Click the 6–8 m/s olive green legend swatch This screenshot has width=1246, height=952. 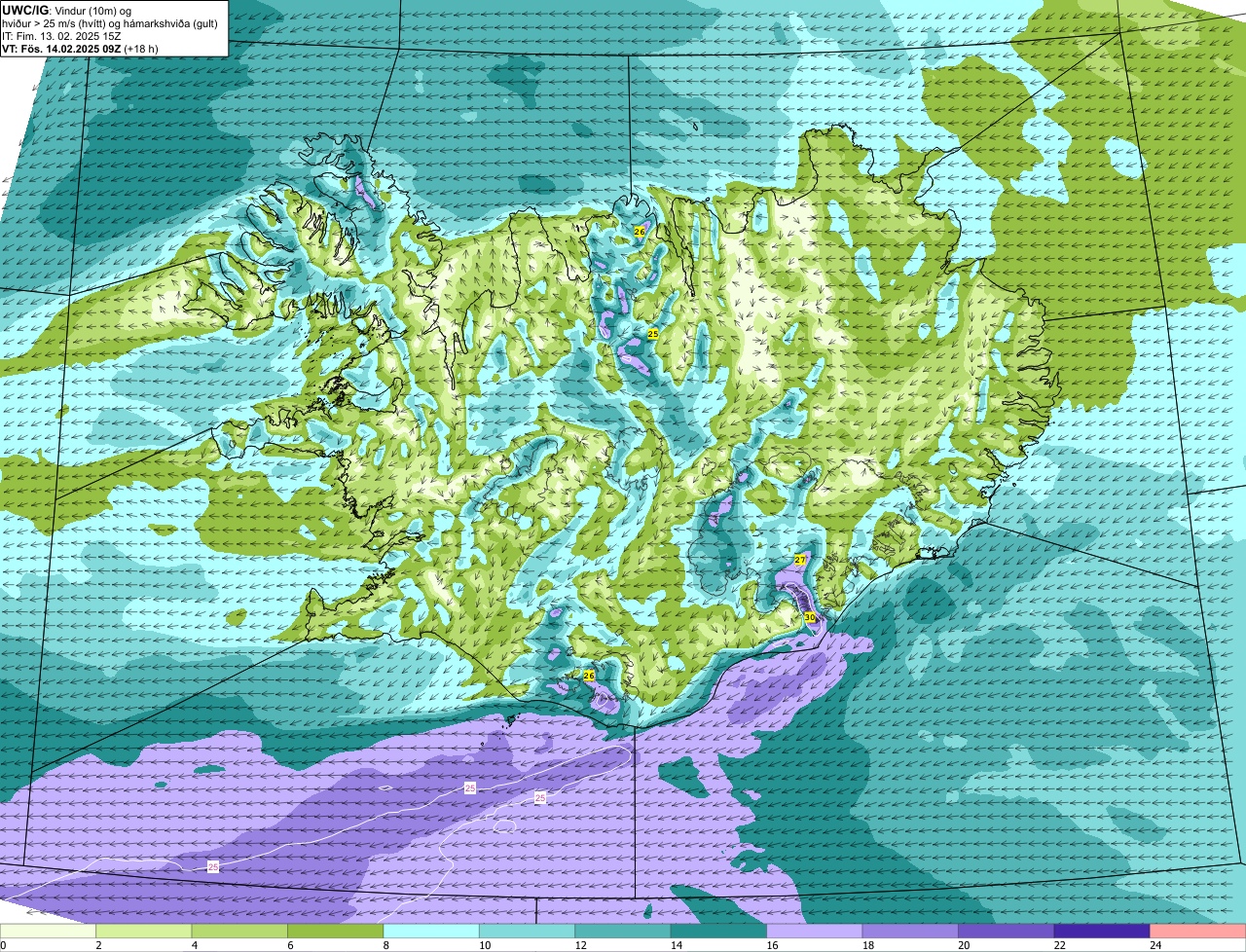335,931
